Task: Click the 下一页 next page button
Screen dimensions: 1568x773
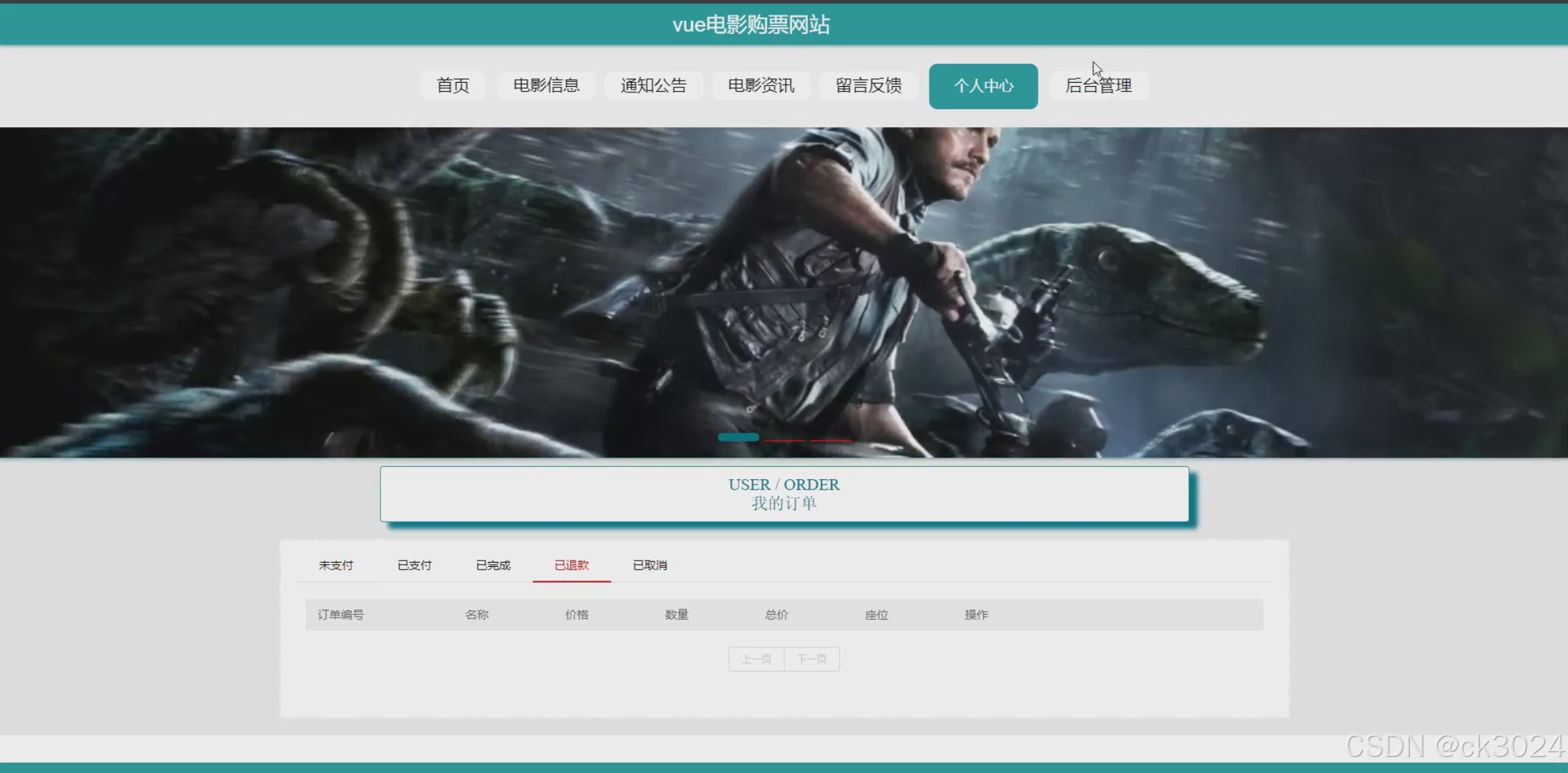Action: tap(811, 659)
